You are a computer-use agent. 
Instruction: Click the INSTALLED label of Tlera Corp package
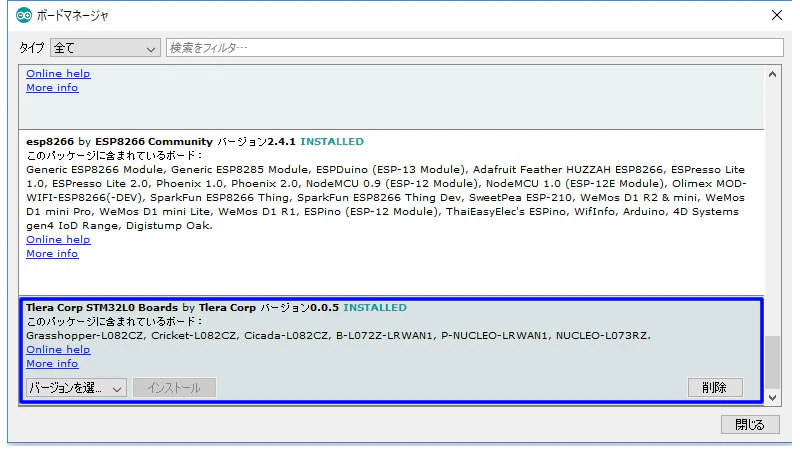[x=375, y=308]
